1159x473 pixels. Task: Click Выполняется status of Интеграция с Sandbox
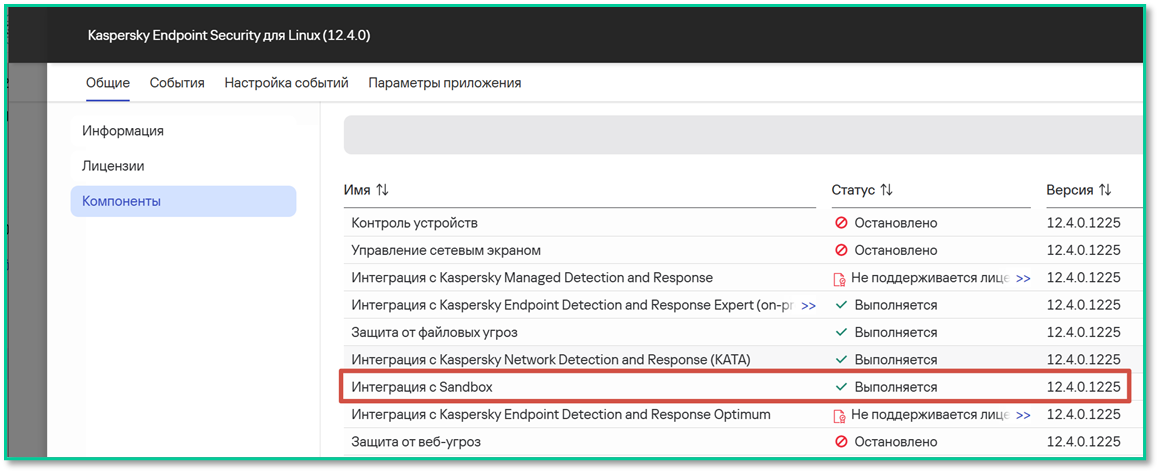tap(896, 387)
